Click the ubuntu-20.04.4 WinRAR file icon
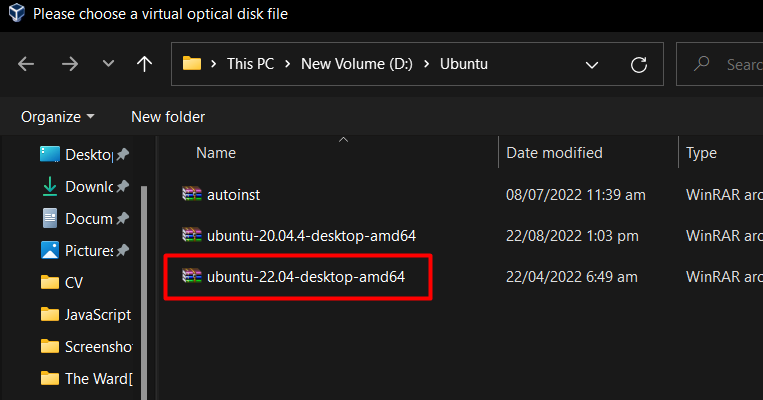Viewport: 763px width, 400px height. [192, 236]
